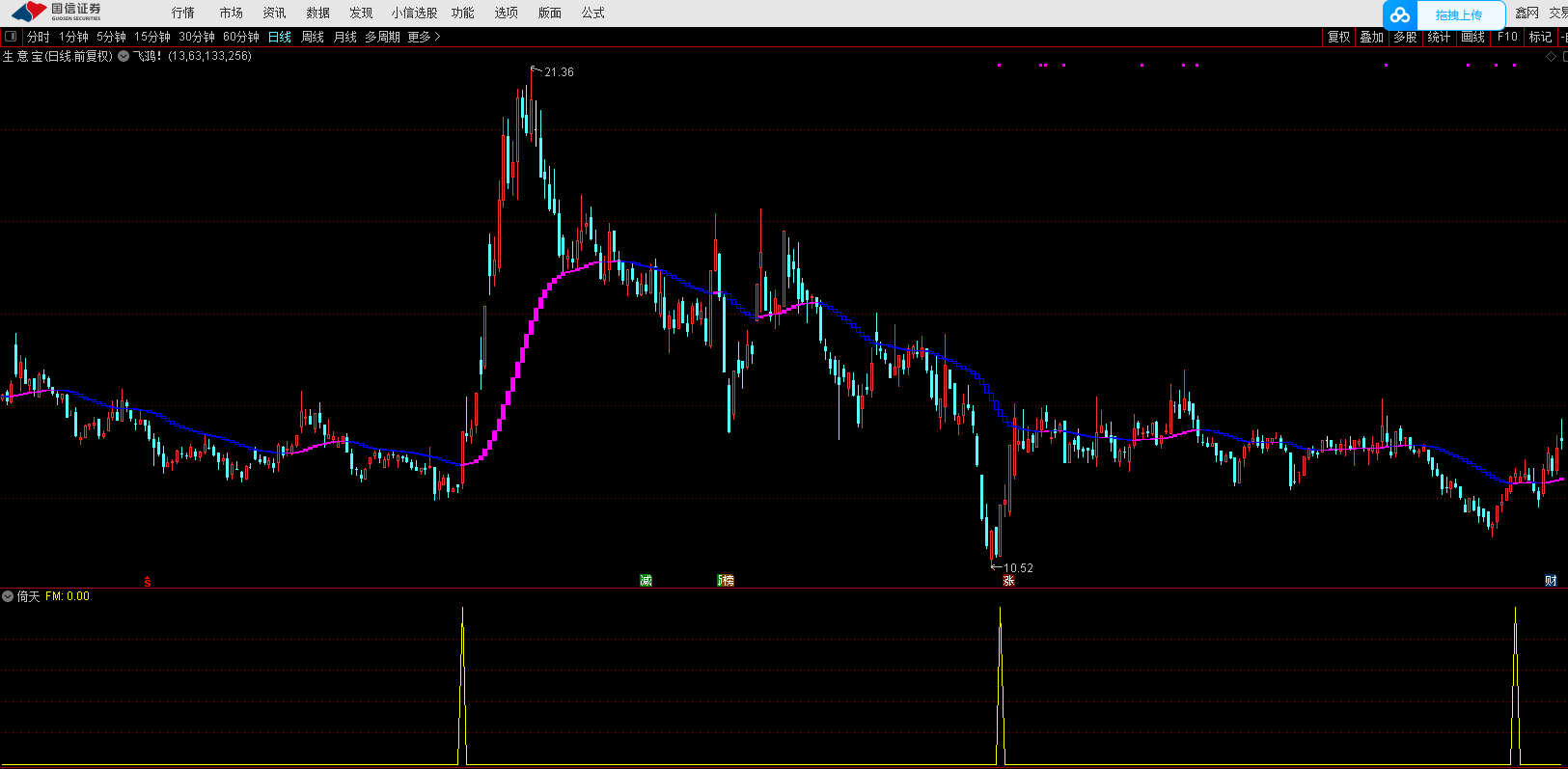Click the diamond icon at chart corner
1568x769 pixels.
1552,56
